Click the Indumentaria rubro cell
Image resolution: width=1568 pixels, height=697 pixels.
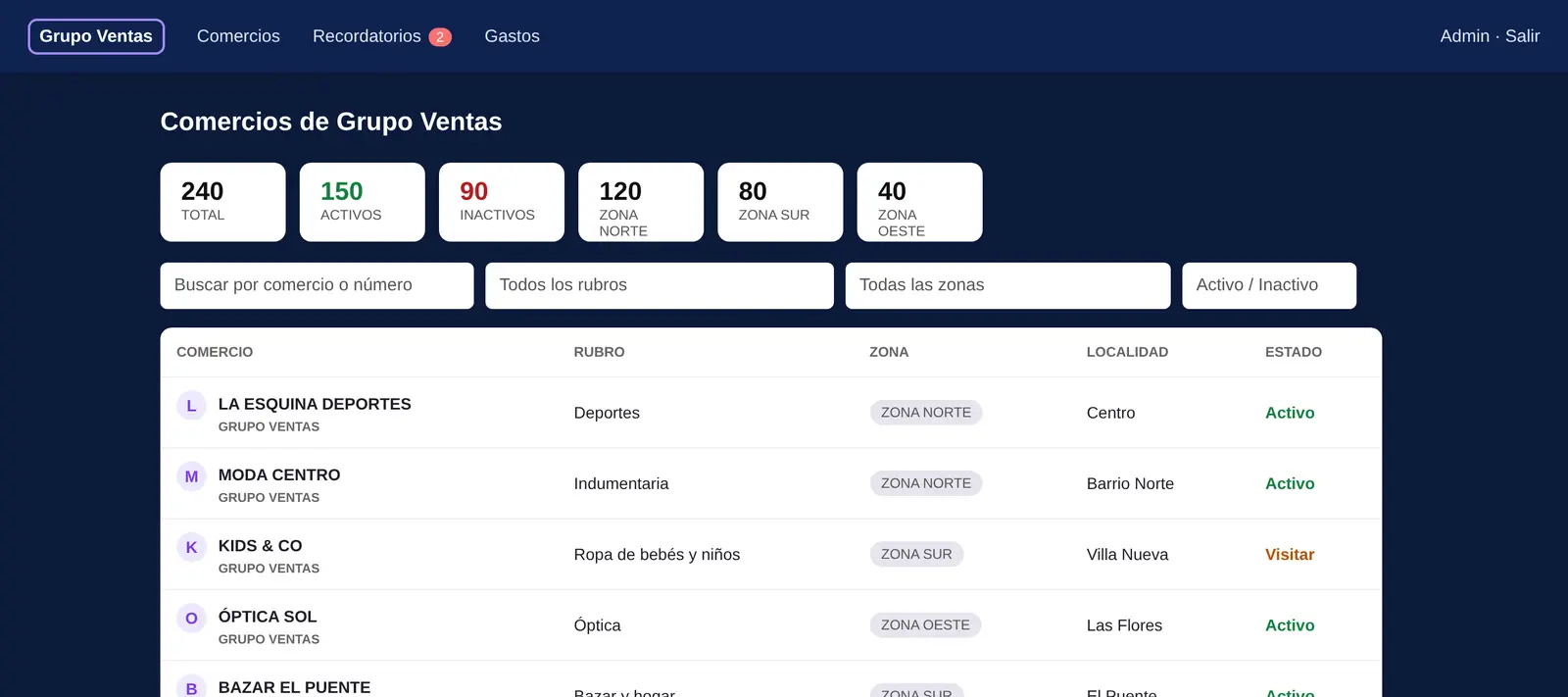pos(621,483)
